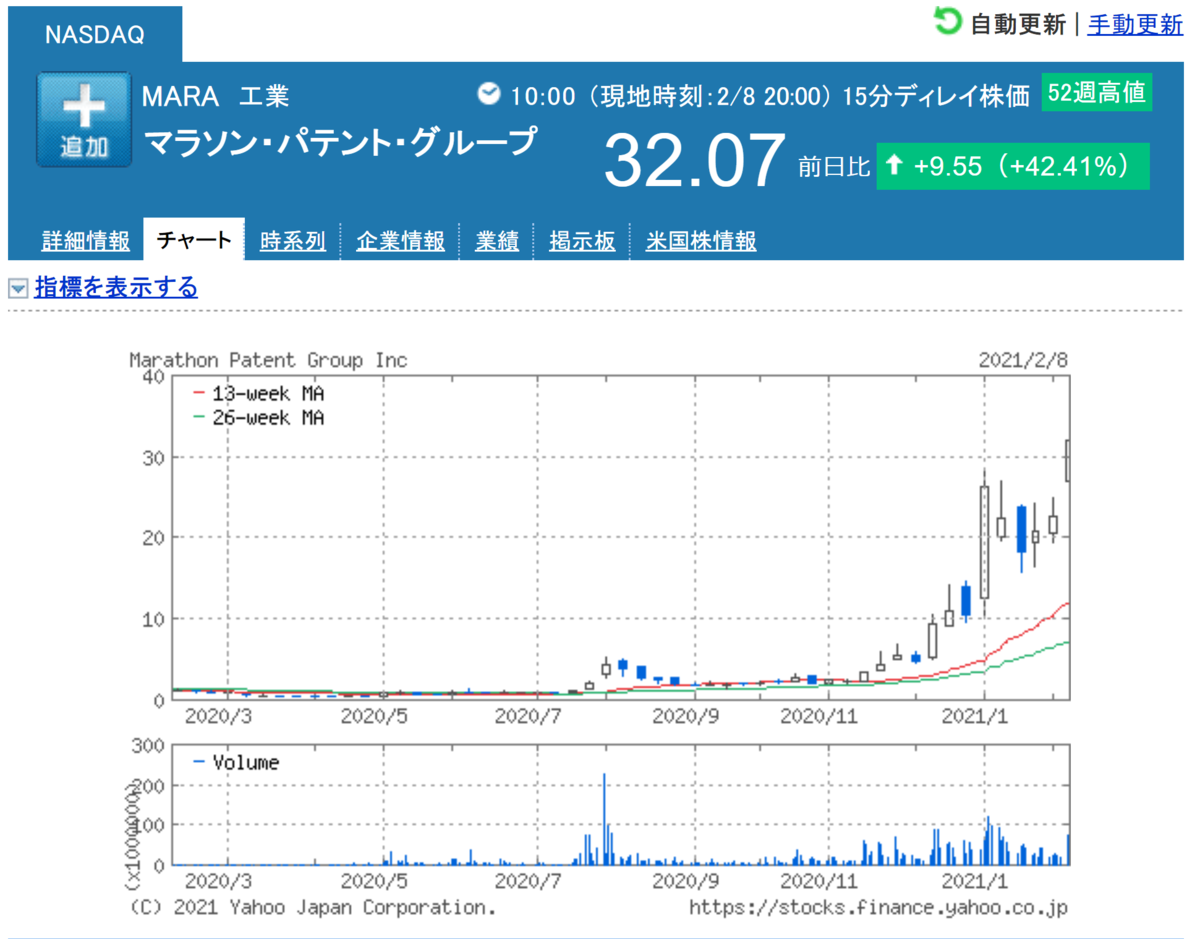Click the Yahoo Japan Corporation copyright text
Image resolution: width=1200 pixels, height=939 pixels.
tap(313, 908)
